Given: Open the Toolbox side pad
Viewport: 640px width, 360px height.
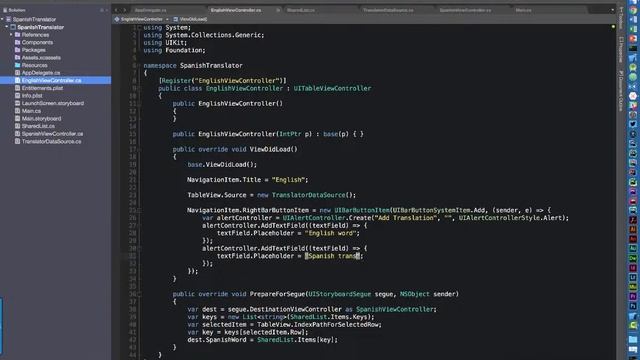Looking at the screenshot, I should click(x=621, y=17).
